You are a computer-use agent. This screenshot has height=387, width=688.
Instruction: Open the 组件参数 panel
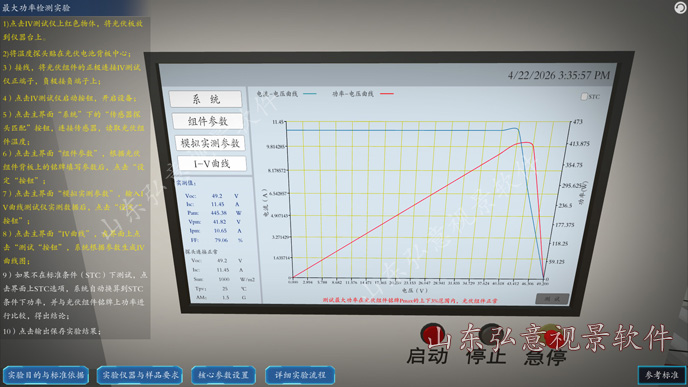(208, 121)
